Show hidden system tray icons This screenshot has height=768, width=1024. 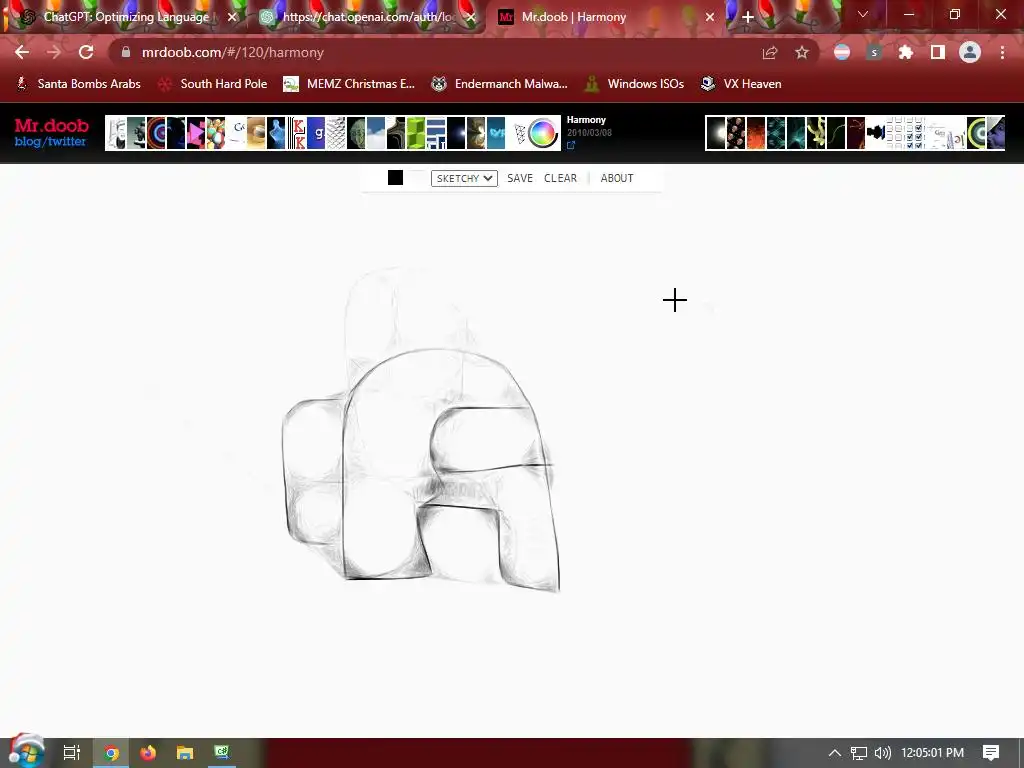835,753
